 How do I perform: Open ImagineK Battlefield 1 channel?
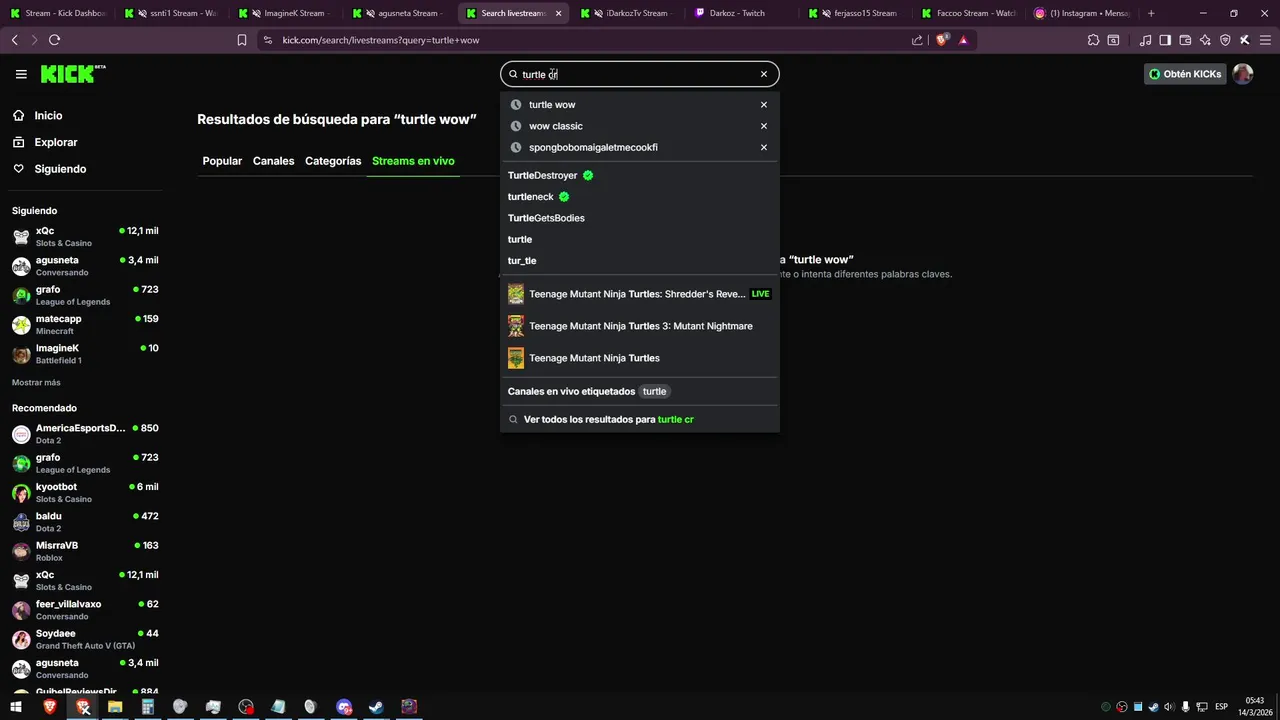pos(85,354)
